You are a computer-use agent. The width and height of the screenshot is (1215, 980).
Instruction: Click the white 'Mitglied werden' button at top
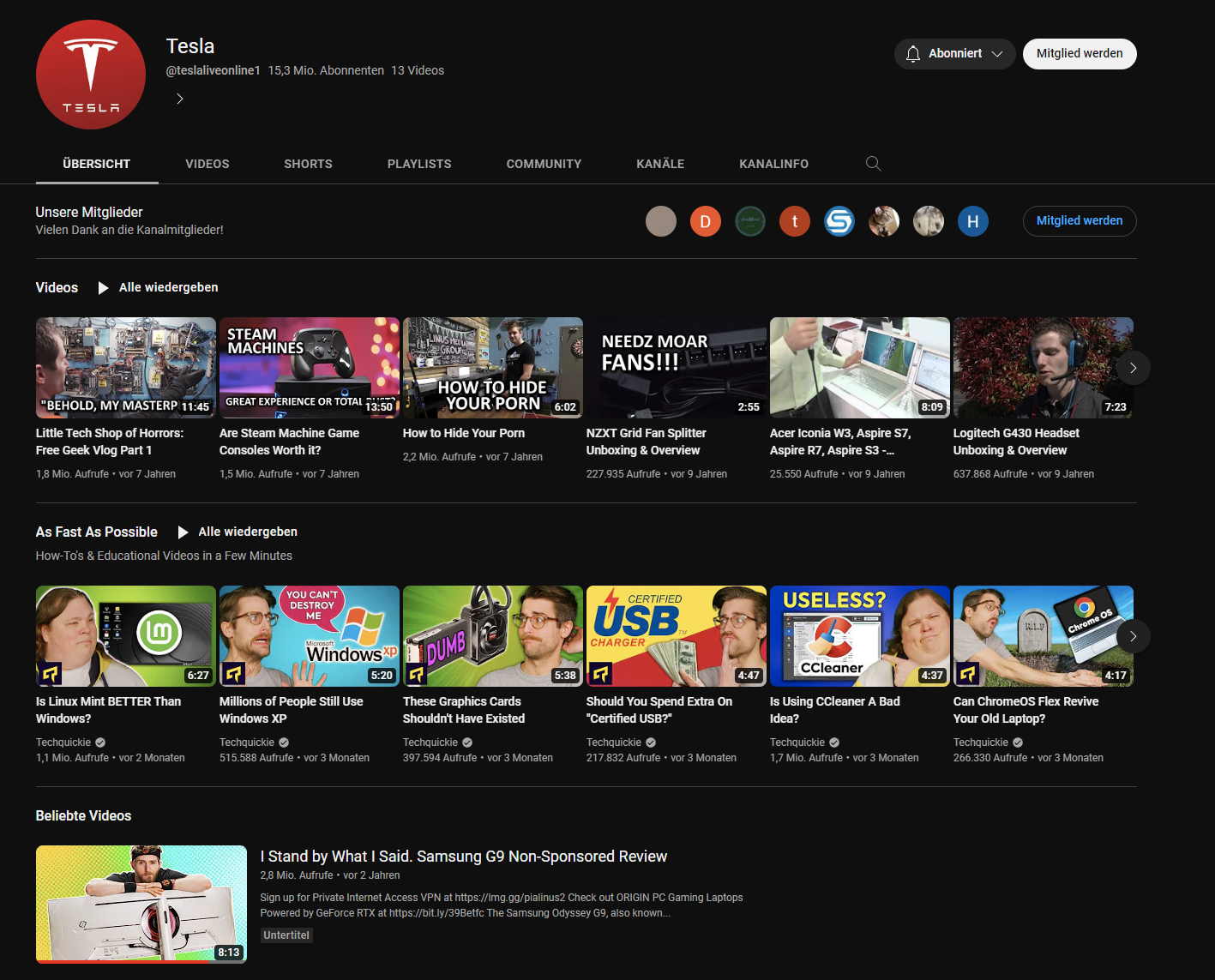[x=1080, y=53]
